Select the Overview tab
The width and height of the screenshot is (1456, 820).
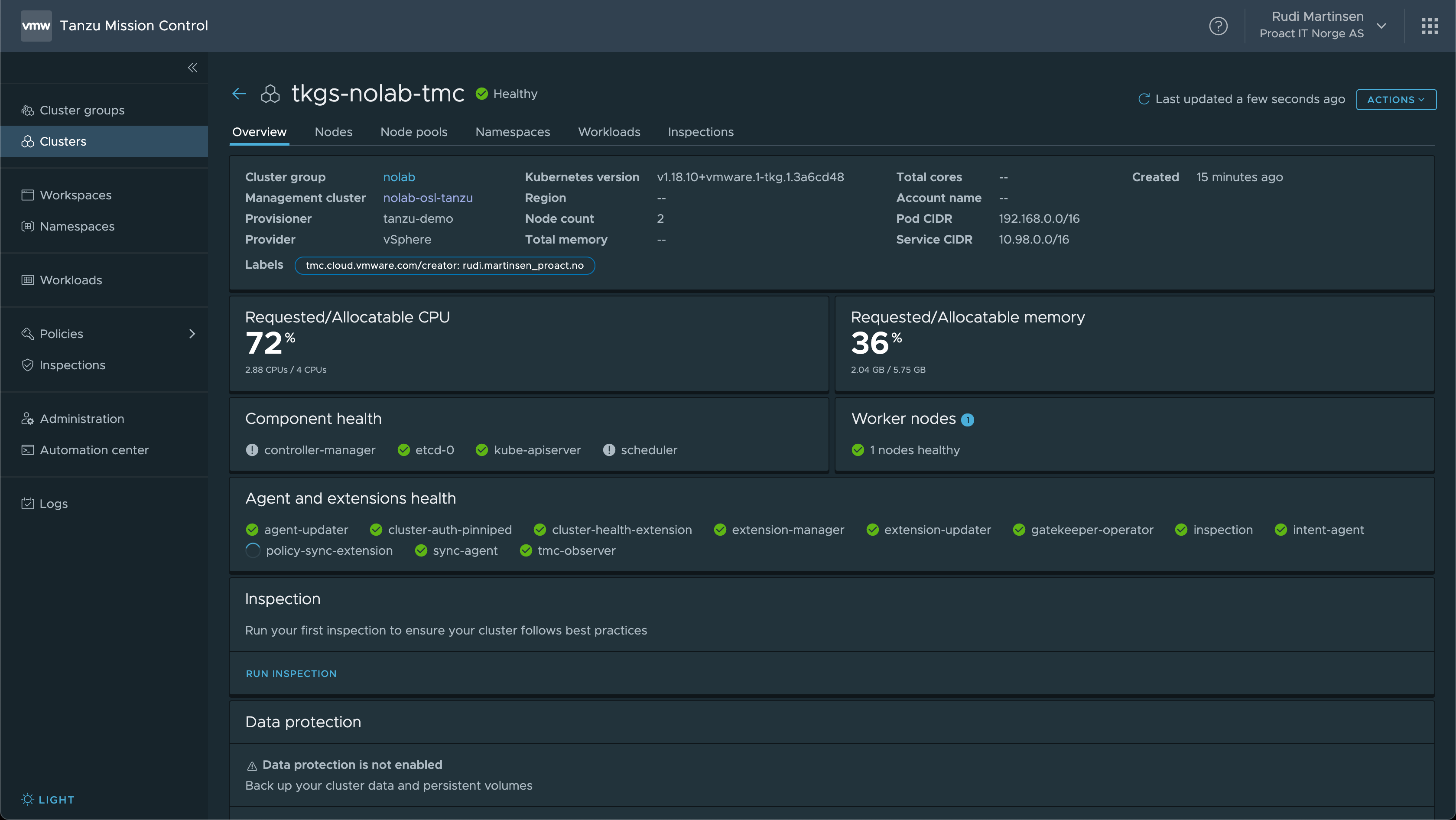click(260, 132)
